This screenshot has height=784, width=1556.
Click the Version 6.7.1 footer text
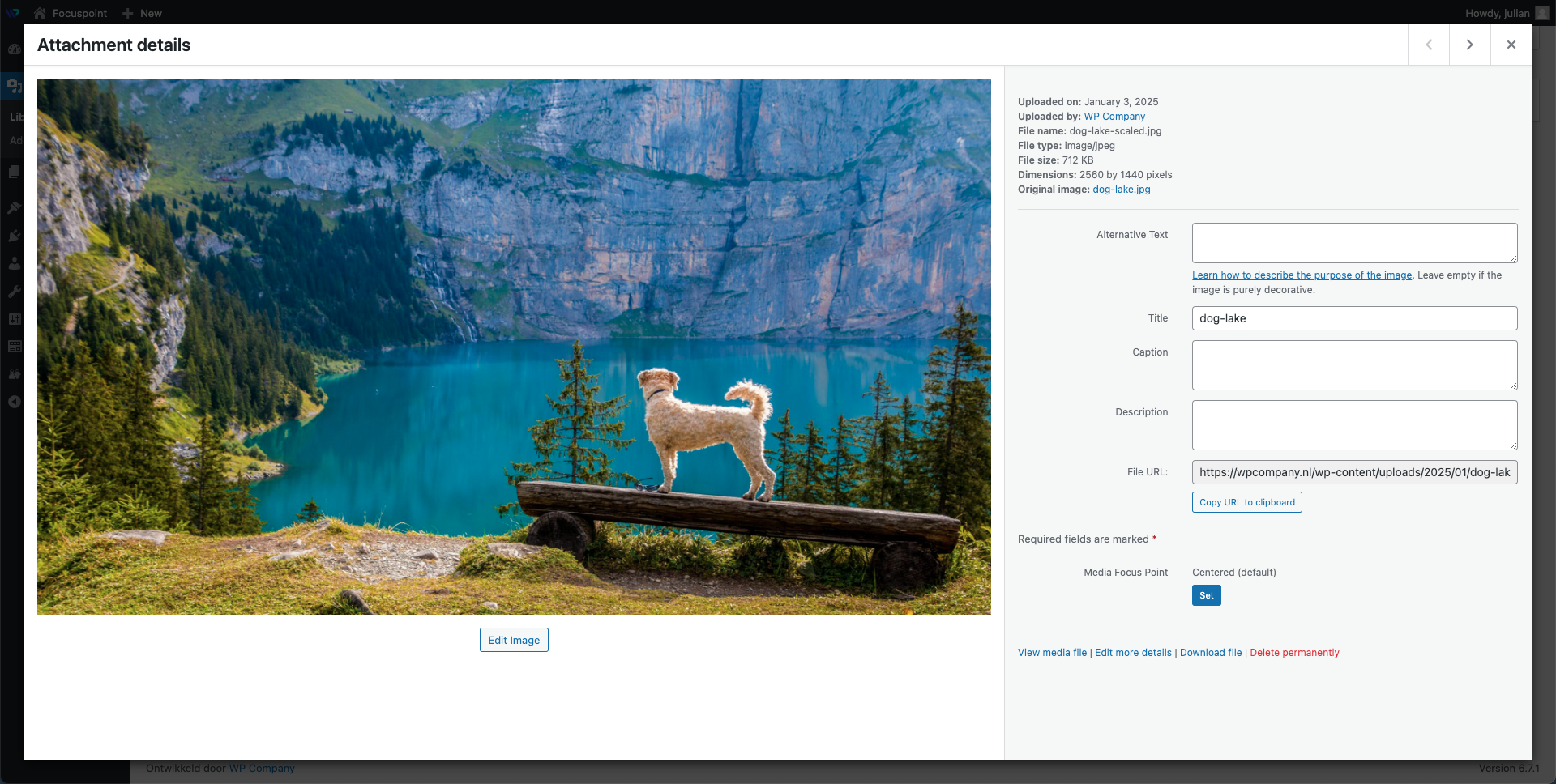tap(1509, 769)
